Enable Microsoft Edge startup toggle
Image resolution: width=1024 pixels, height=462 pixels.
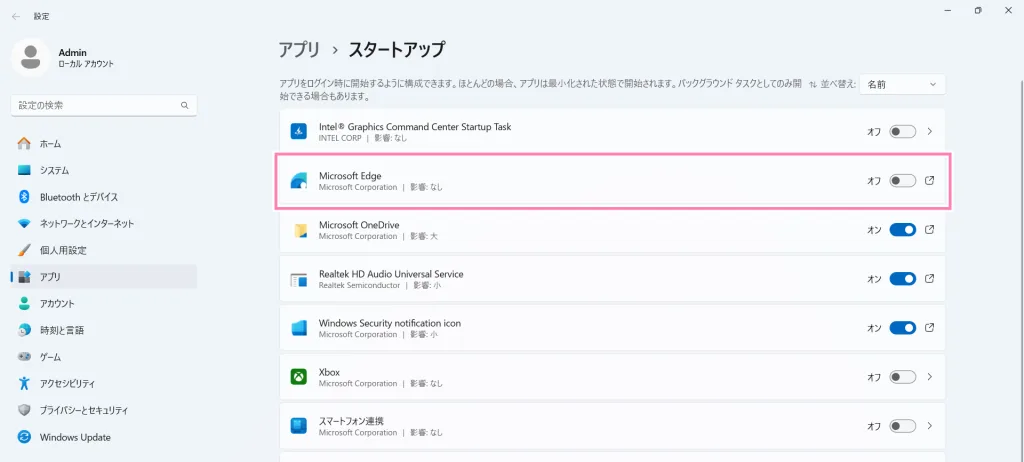[x=902, y=181]
